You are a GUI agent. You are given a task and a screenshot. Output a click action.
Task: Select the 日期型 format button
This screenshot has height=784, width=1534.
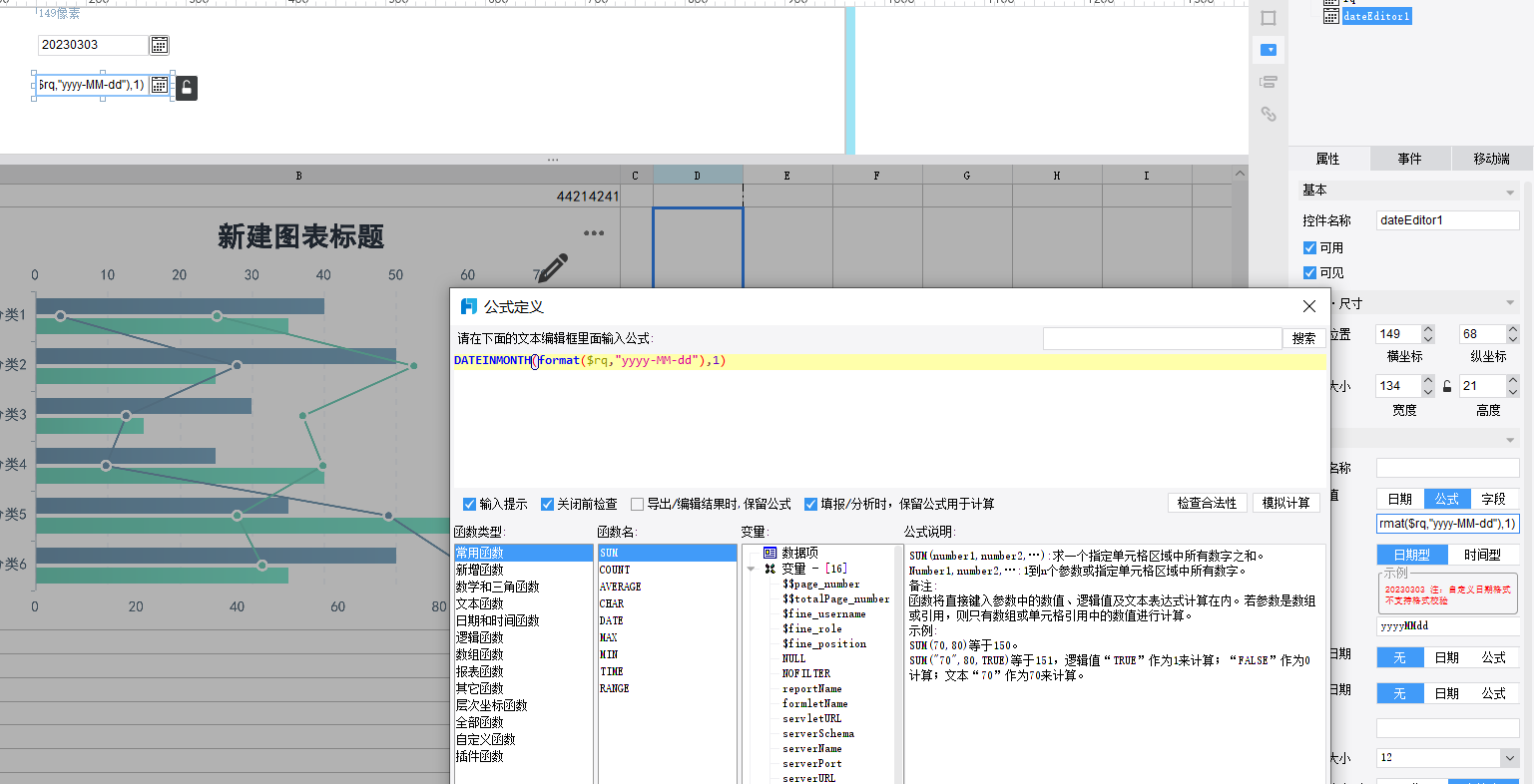[x=1411, y=555]
